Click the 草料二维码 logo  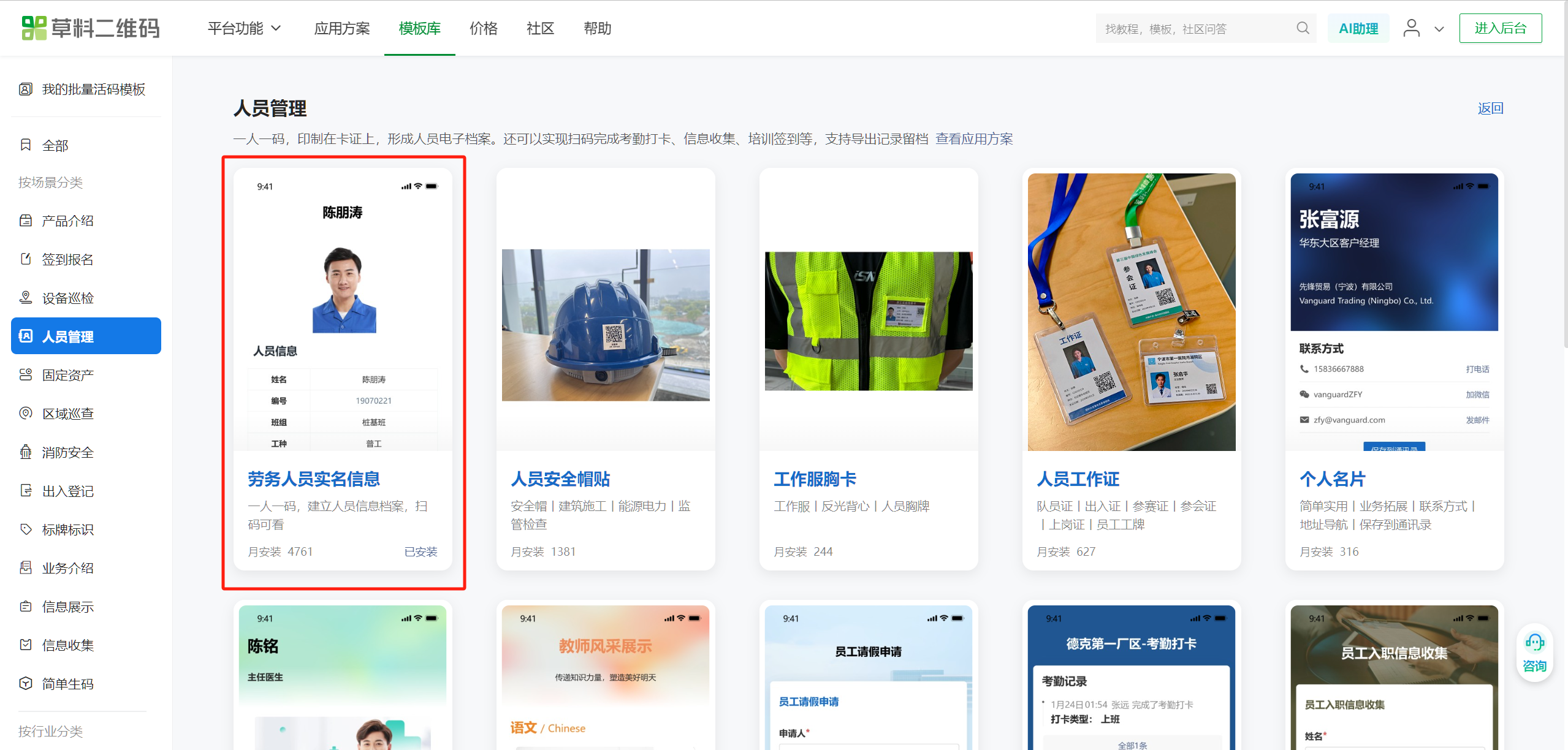[90, 28]
